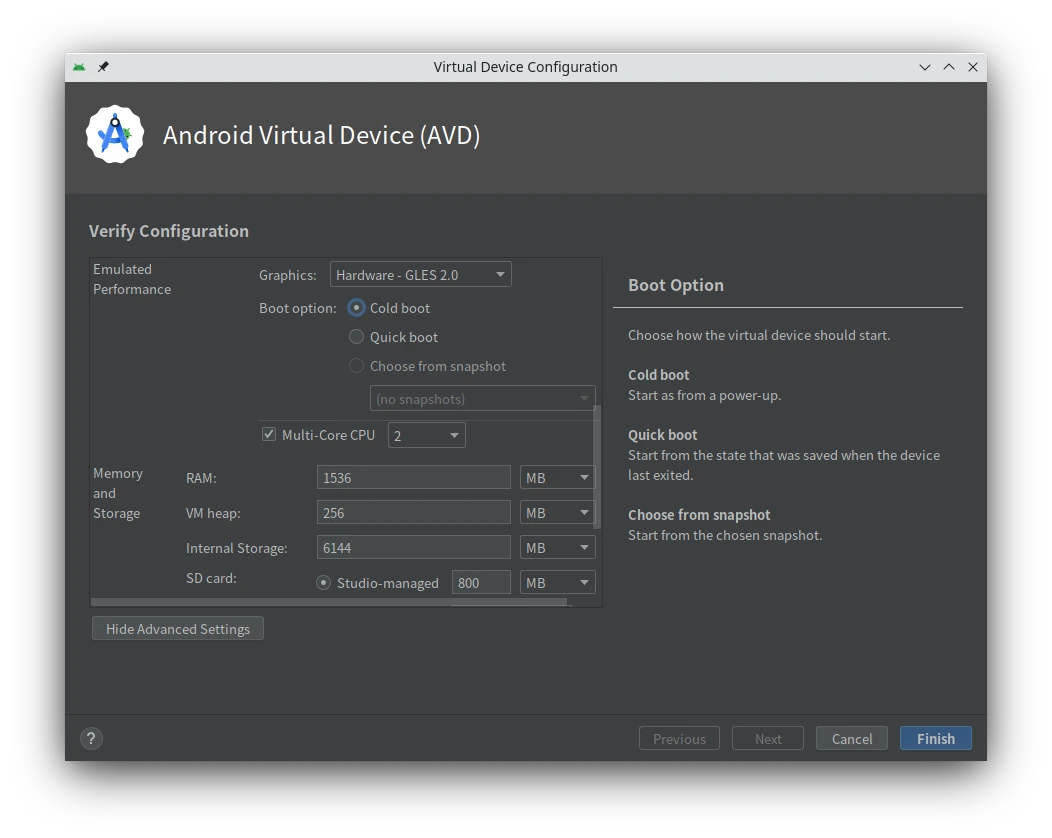The height and width of the screenshot is (838, 1052).
Task: Open the Internal Storage unit dropdown
Action: click(557, 548)
